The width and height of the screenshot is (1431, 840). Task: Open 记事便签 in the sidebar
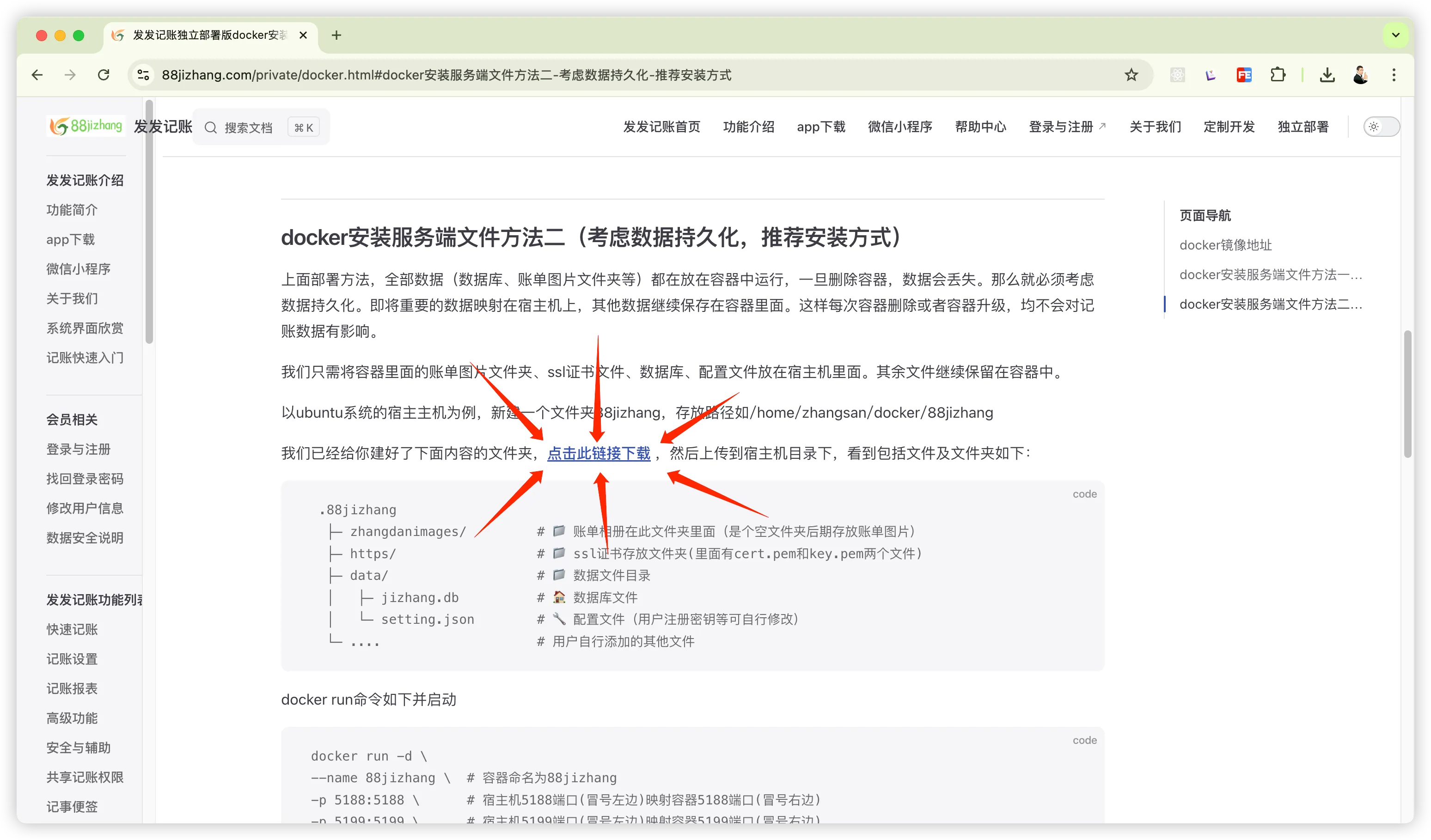click(72, 807)
